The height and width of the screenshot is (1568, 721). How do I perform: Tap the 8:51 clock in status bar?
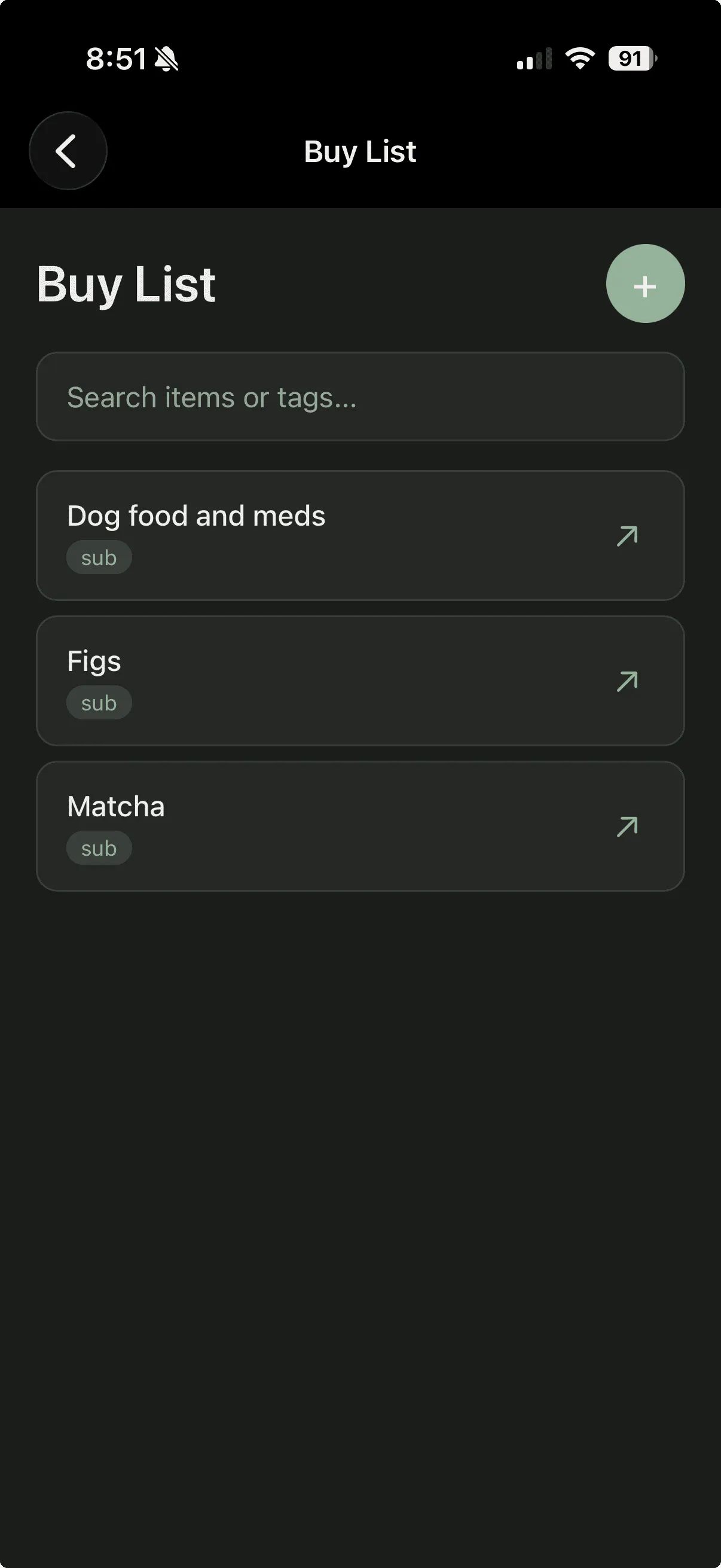[x=115, y=59]
